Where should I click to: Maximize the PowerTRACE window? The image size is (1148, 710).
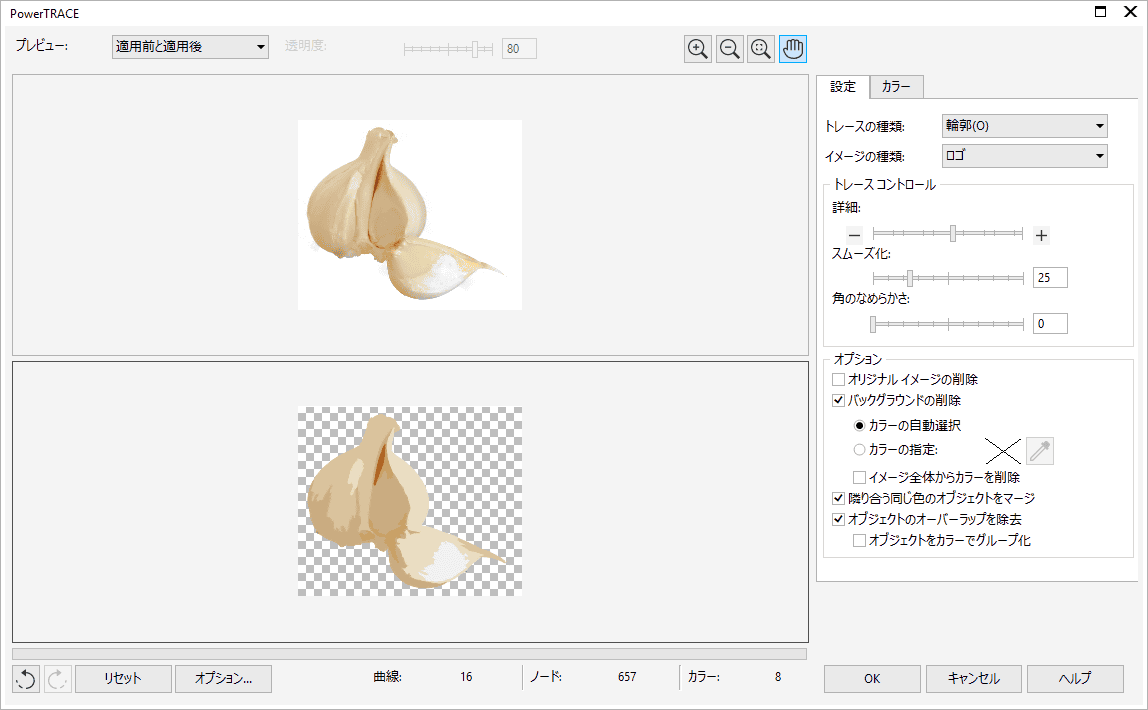click(x=1100, y=12)
